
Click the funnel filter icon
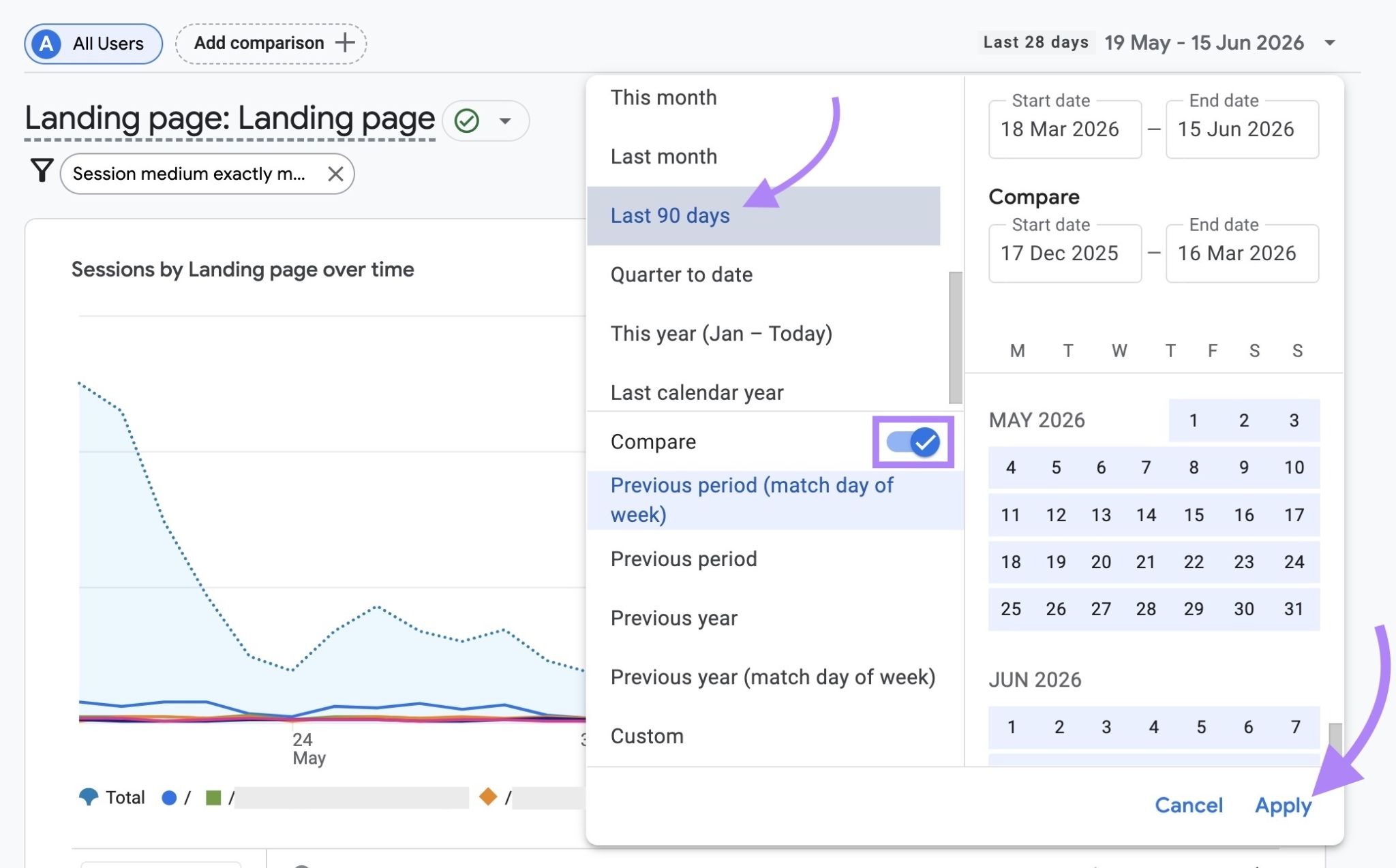click(42, 170)
